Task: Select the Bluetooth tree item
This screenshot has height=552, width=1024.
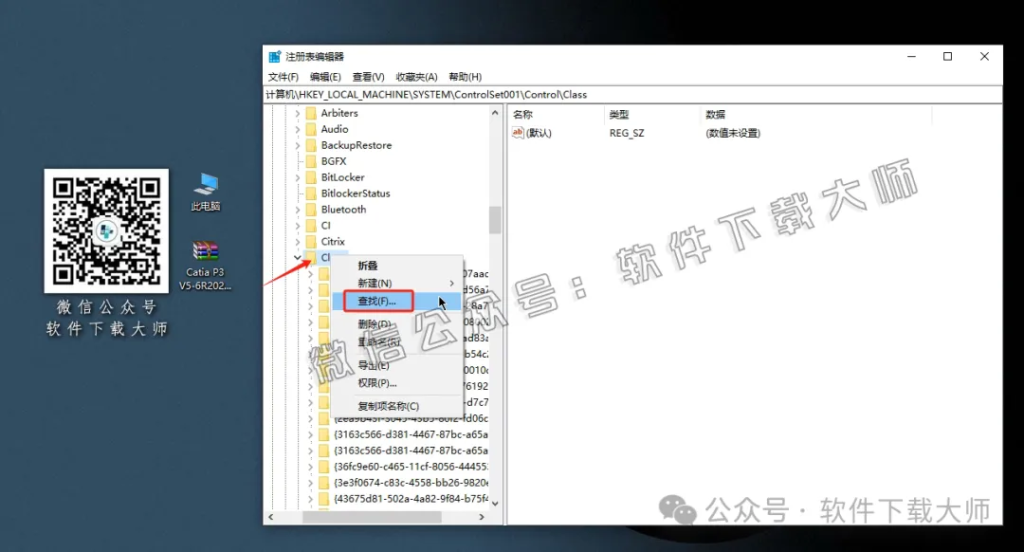Action: pyautogui.click(x=344, y=209)
